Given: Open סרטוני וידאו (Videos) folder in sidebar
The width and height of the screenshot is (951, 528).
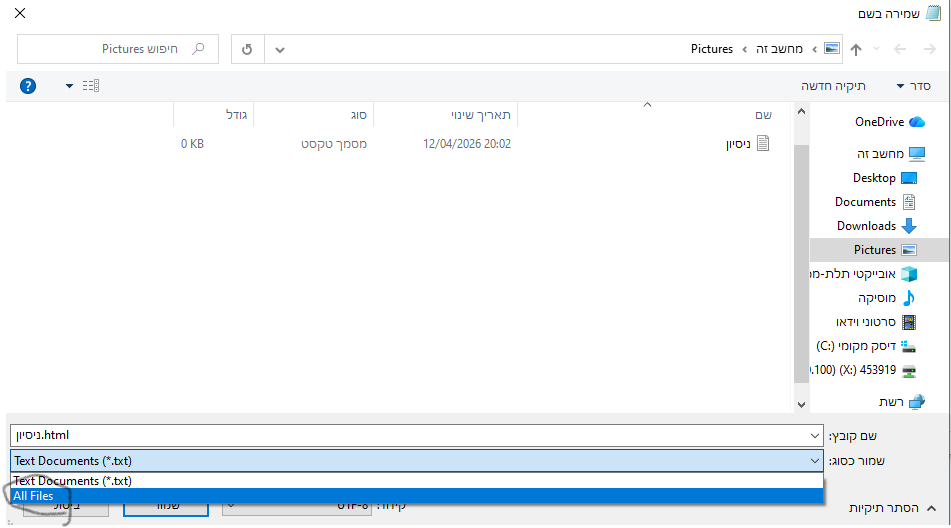Looking at the screenshot, I should 867,322.
